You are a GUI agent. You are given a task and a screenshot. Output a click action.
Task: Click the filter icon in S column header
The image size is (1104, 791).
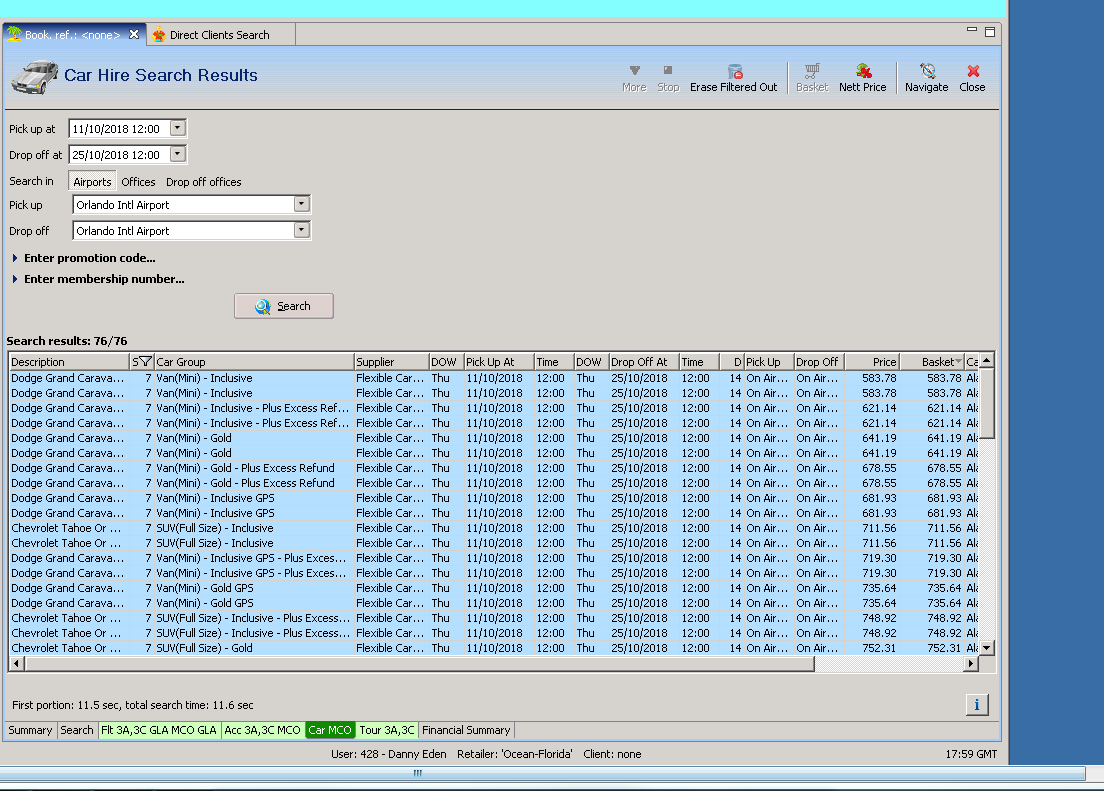point(145,362)
